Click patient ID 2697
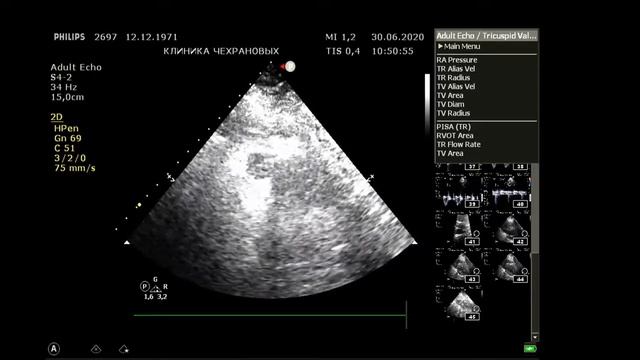This screenshot has width=640, height=360. [x=106, y=37]
